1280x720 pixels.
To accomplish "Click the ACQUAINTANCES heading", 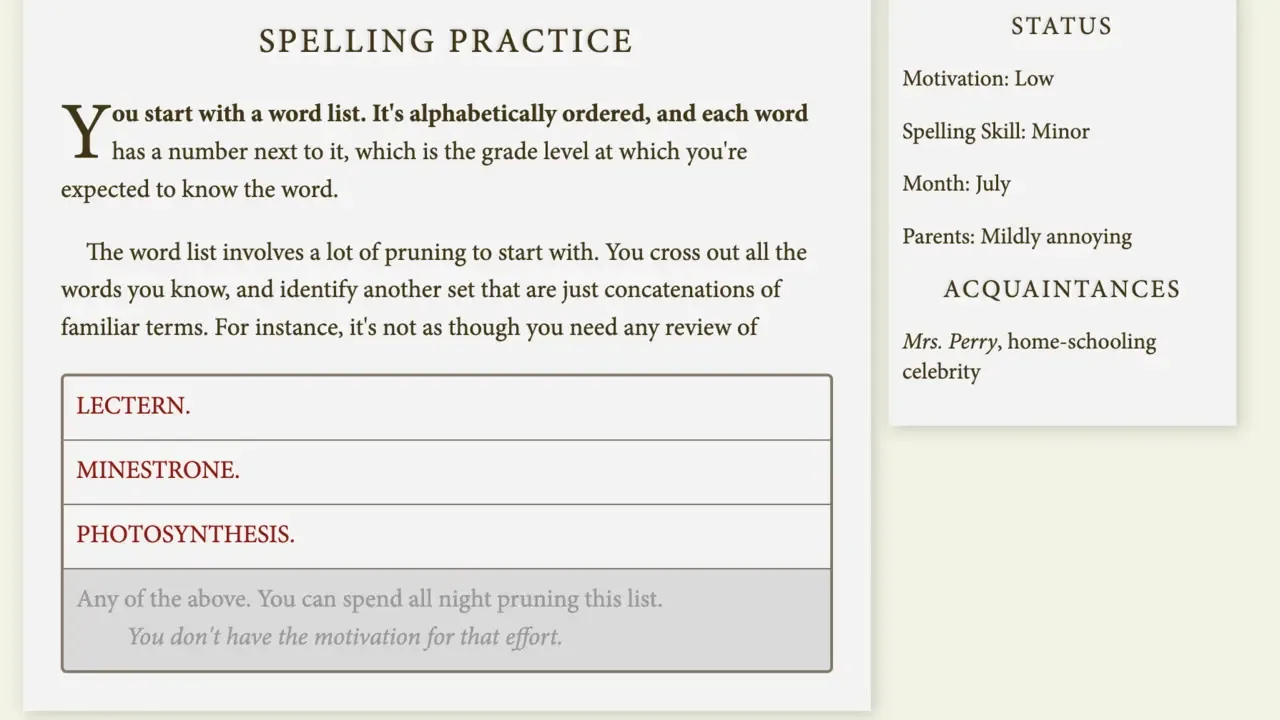I will 1062,289.
